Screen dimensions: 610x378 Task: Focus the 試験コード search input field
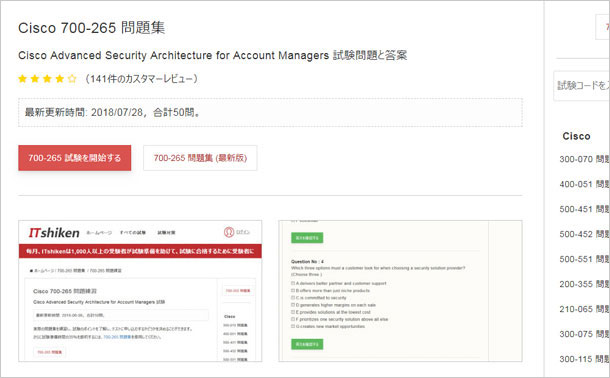click(x=582, y=86)
